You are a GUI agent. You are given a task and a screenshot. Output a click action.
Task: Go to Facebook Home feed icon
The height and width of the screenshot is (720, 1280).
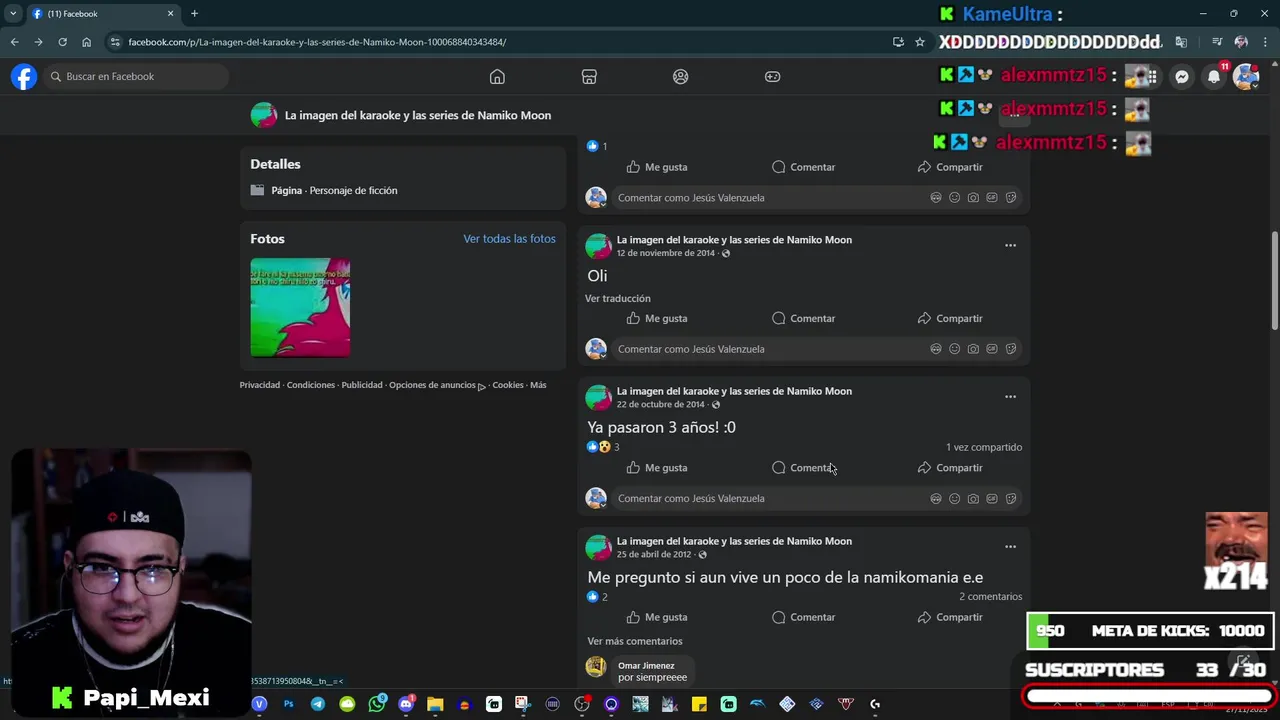497,77
